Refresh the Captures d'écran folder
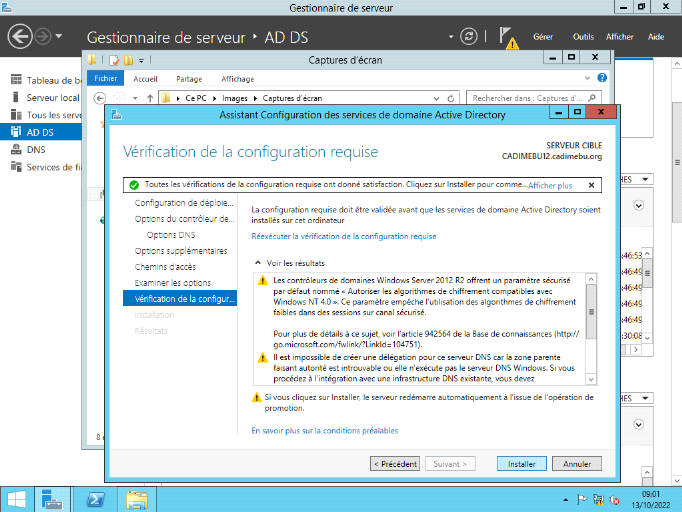682x512 pixels. click(x=451, y=99)
